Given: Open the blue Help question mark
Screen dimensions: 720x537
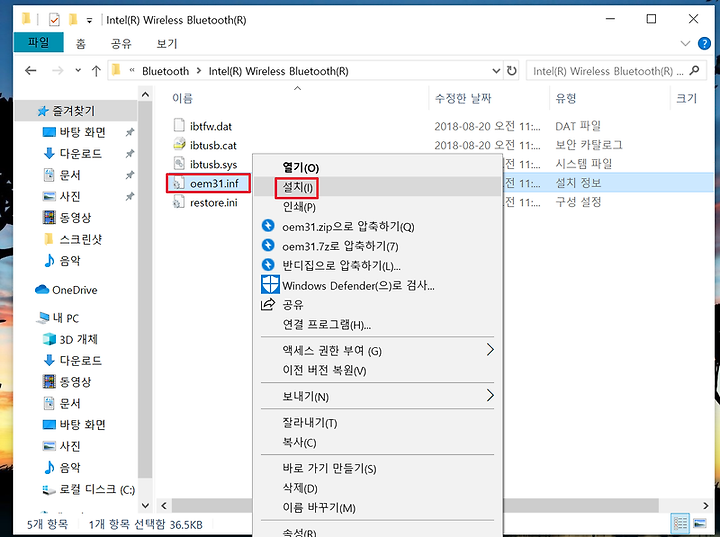Looking at the screenshot, I should [x=704, y=44].
